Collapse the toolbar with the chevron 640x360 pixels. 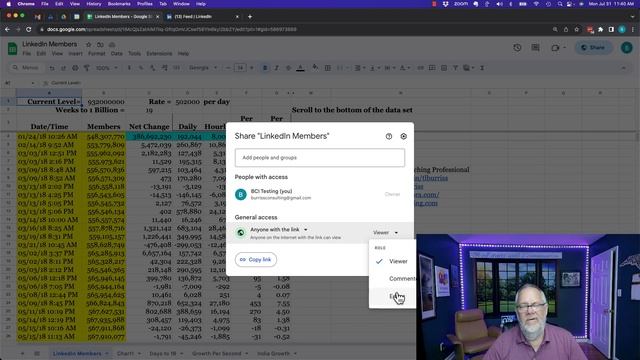tap(623, 68)
